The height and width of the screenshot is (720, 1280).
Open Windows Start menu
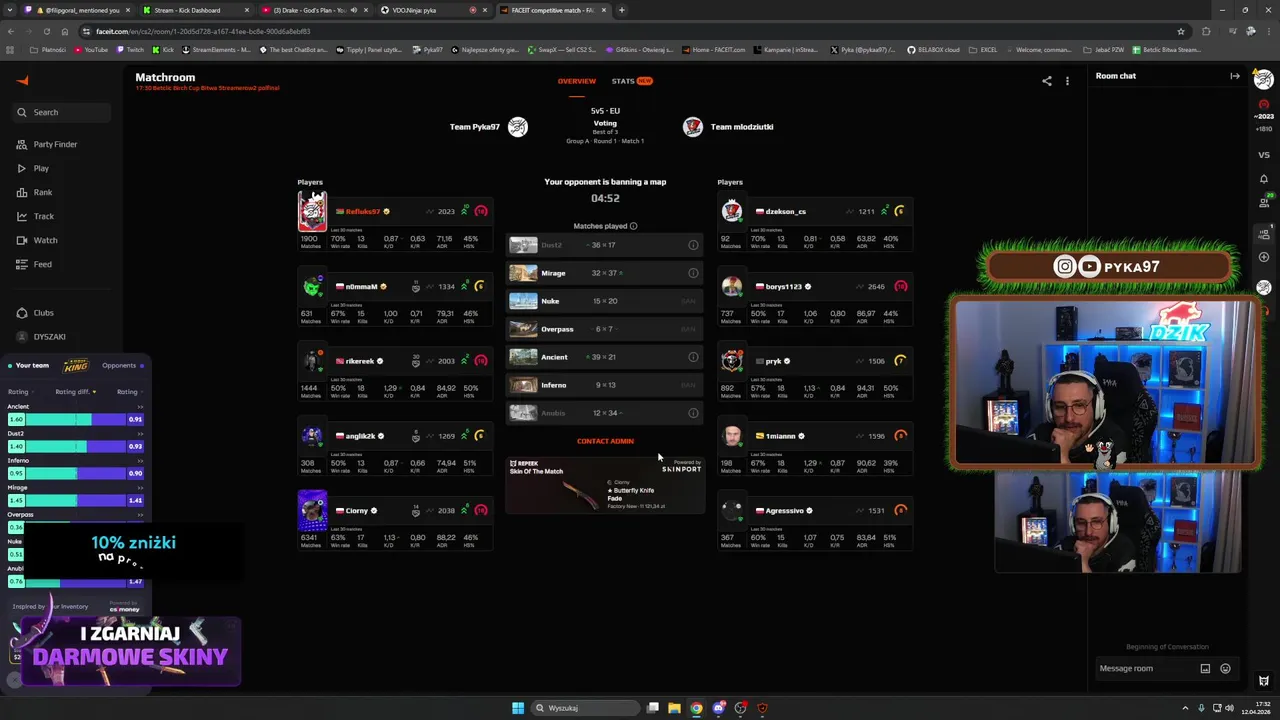click(x=518, y=708)
